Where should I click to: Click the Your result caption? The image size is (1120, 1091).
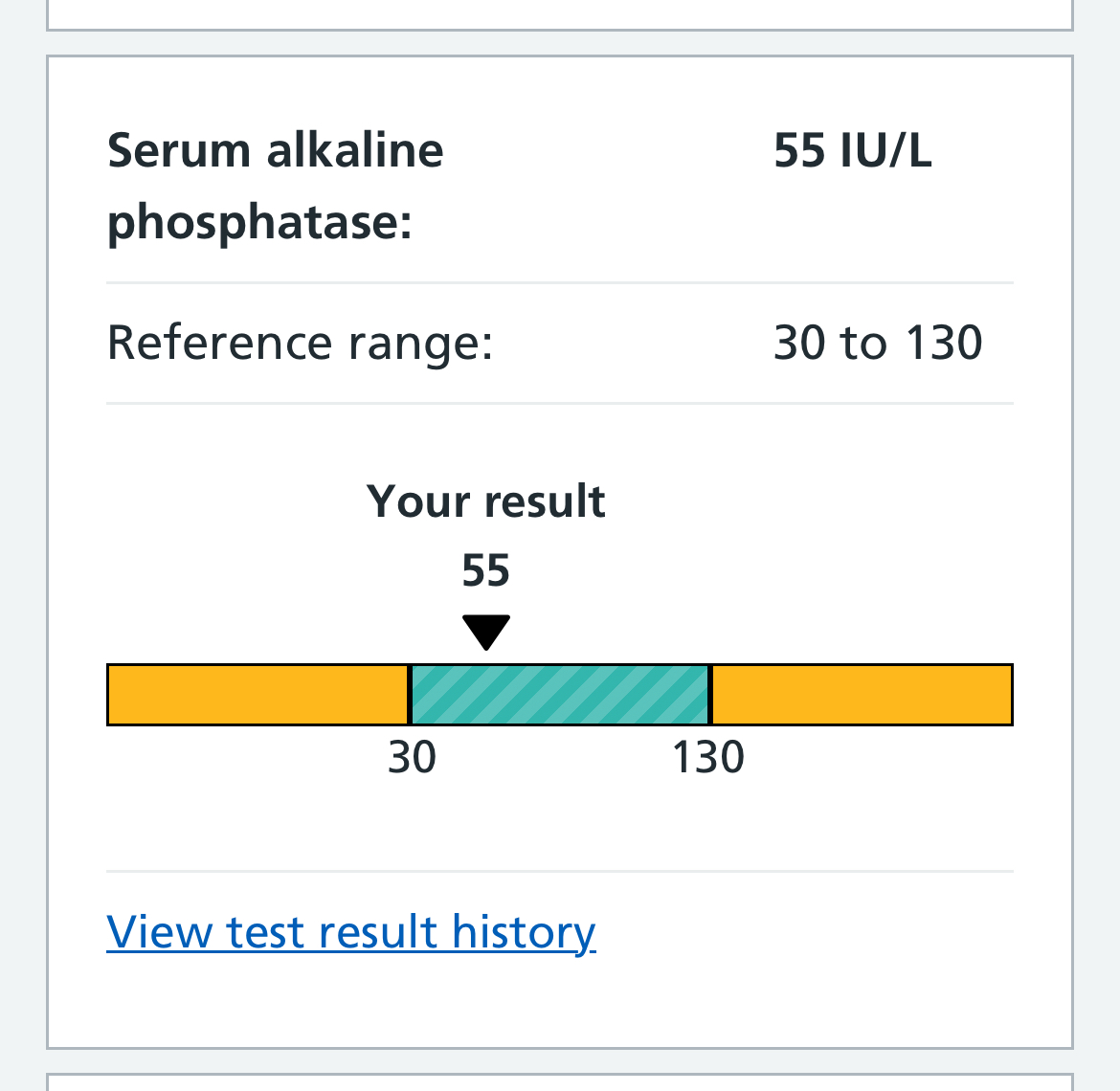tap(486, 501)
